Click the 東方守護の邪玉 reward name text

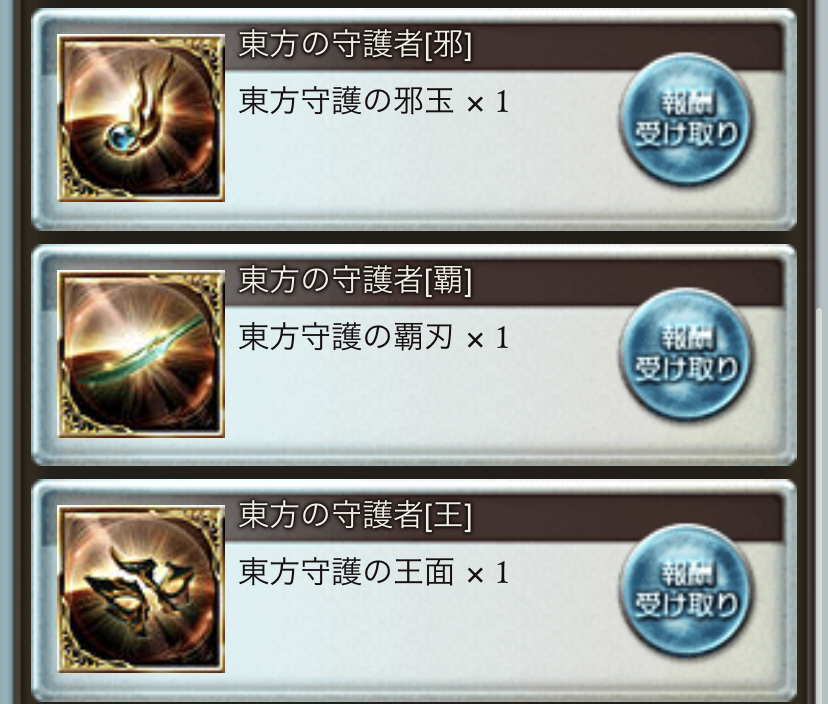346,101
